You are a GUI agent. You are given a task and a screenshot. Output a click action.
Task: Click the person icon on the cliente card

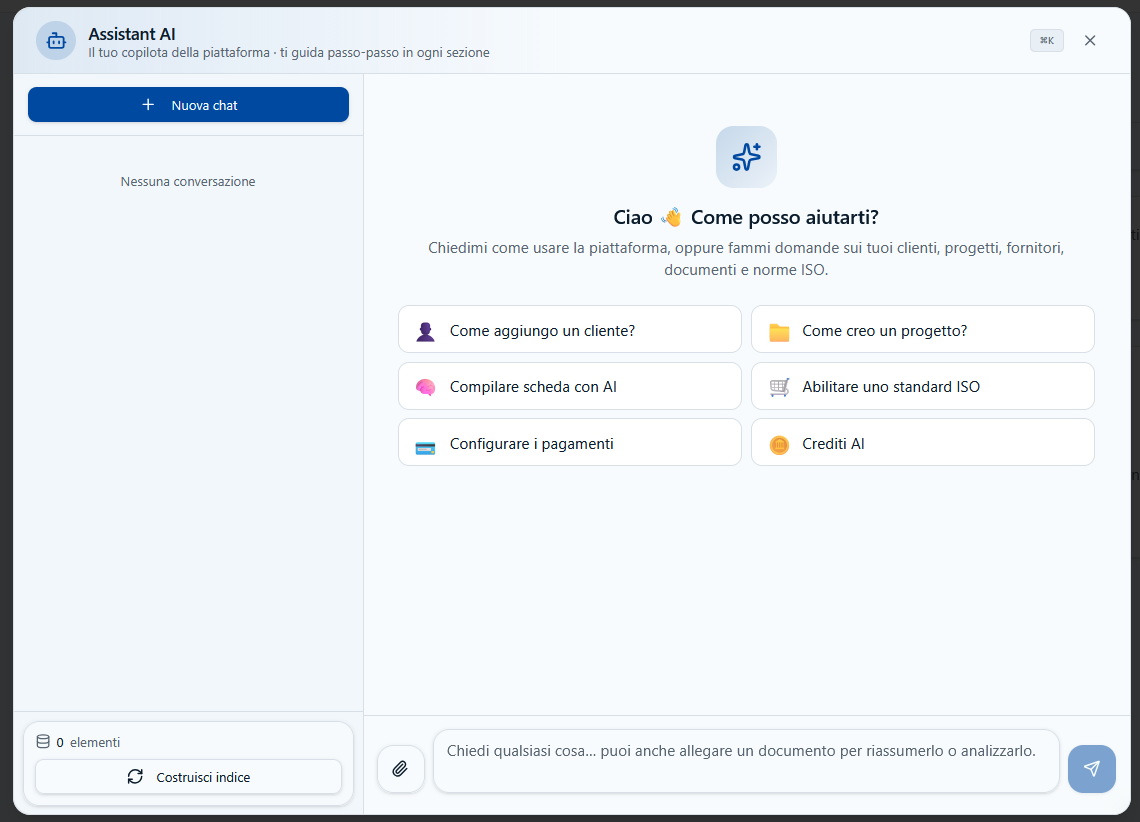[425, 331]
